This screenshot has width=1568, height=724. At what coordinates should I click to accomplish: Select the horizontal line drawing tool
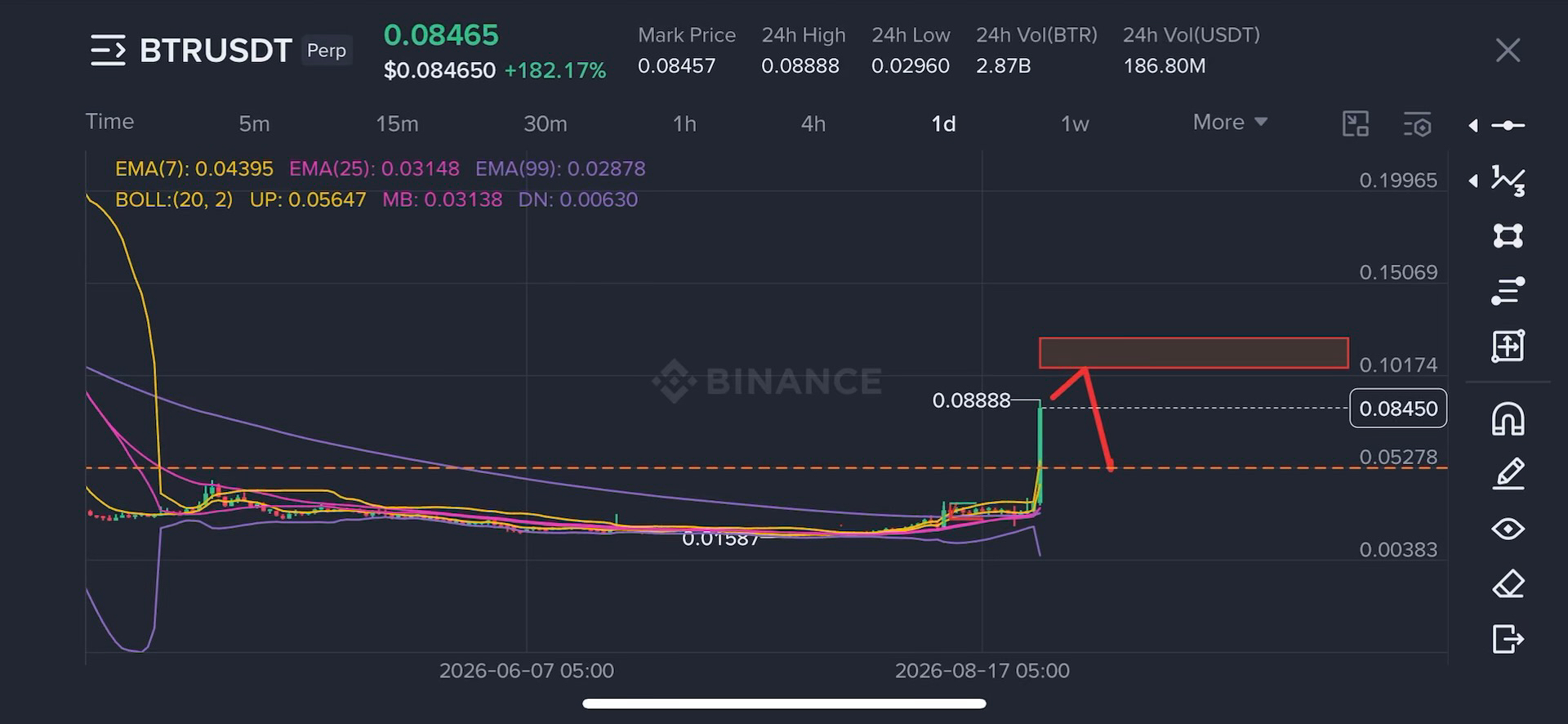[1508, 125]
